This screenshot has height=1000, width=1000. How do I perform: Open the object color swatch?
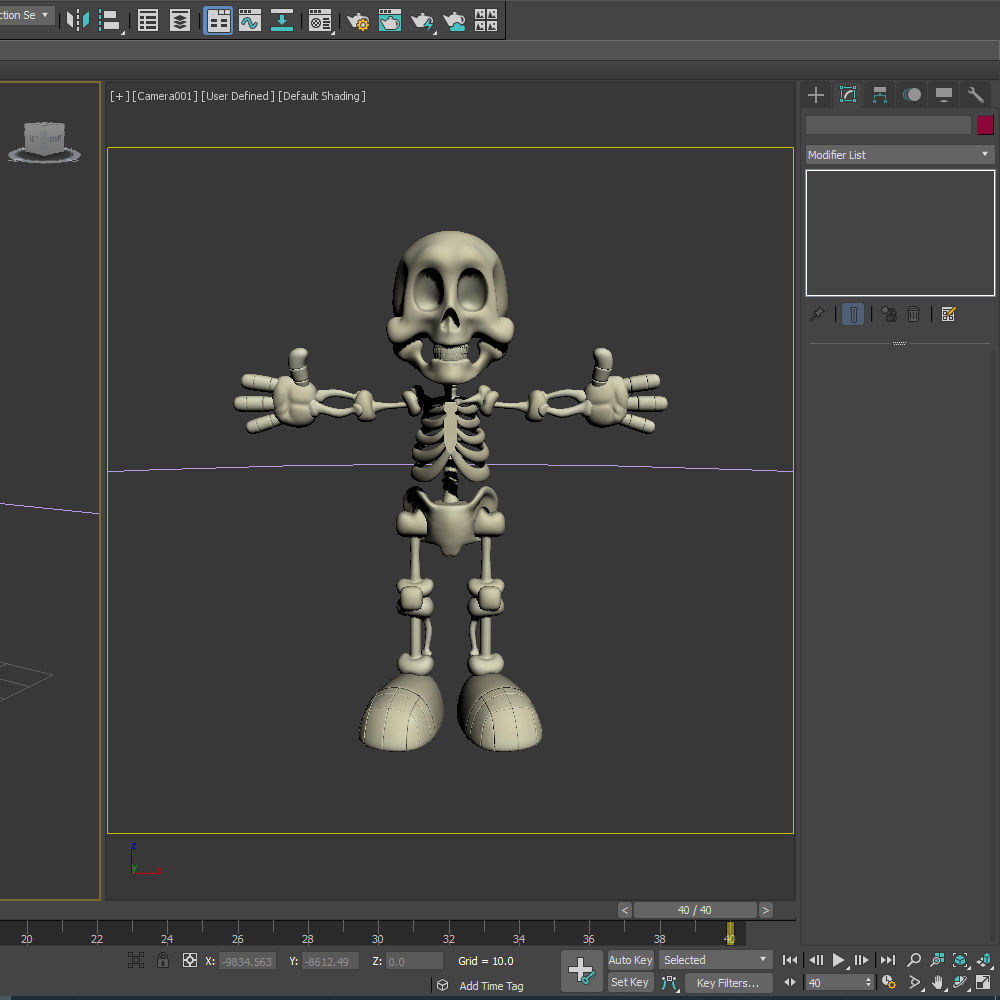(x=985, y=125)
